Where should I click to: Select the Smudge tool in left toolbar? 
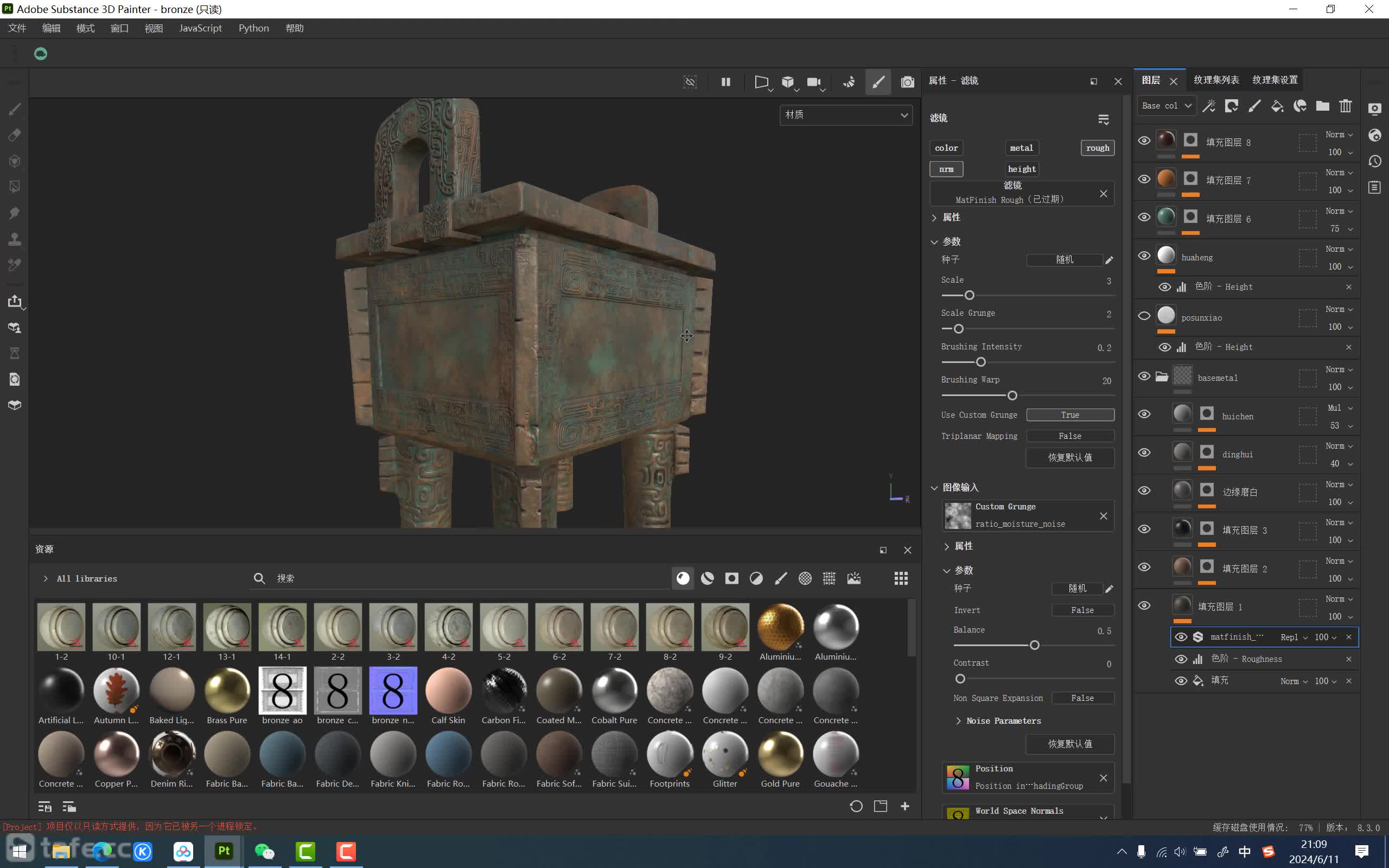point(15,213)
